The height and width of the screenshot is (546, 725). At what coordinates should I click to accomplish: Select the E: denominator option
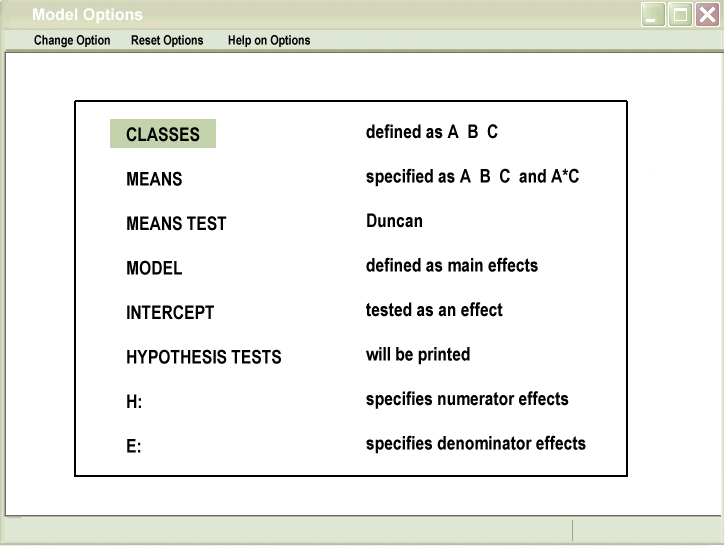click(x=134, y=446)
